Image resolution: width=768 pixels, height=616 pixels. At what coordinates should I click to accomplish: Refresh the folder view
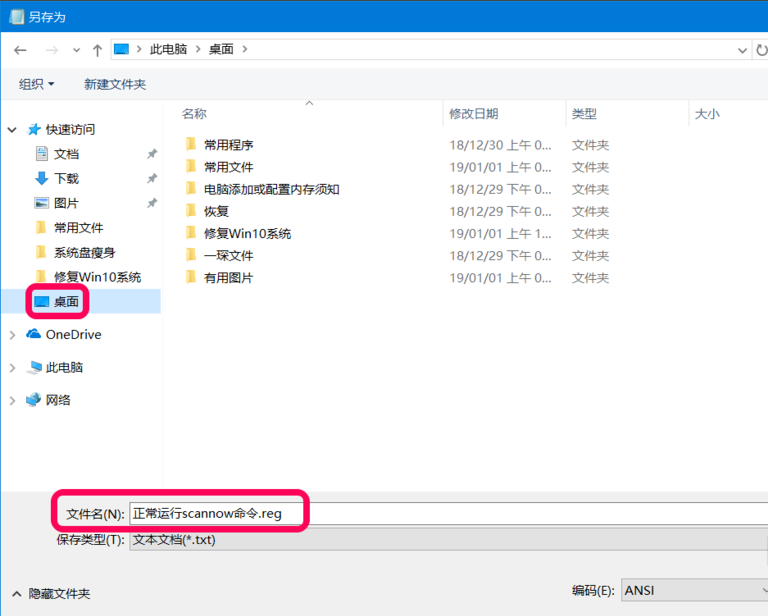point(762,50)
